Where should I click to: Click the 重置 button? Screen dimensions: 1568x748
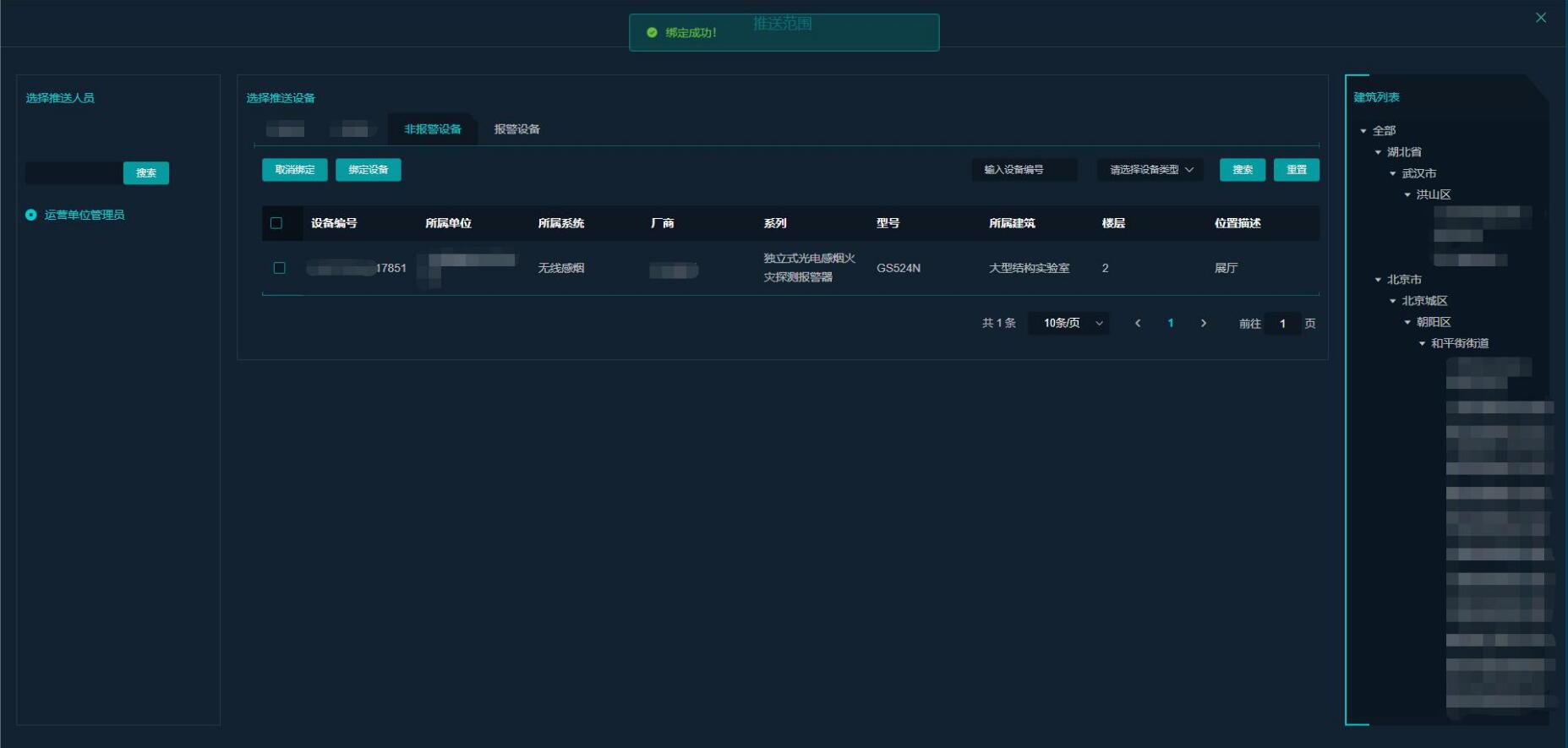pos(1297,170)
